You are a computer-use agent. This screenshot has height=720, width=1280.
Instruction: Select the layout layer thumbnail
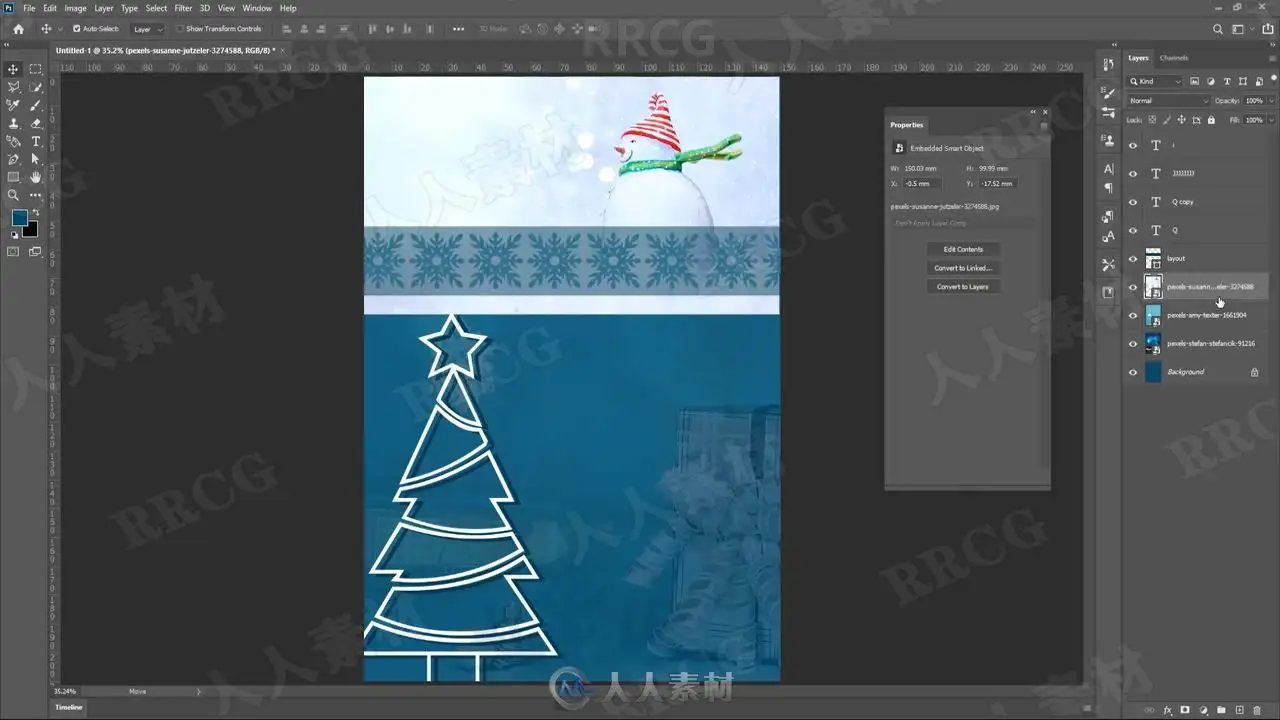(x=1153, y=258)
